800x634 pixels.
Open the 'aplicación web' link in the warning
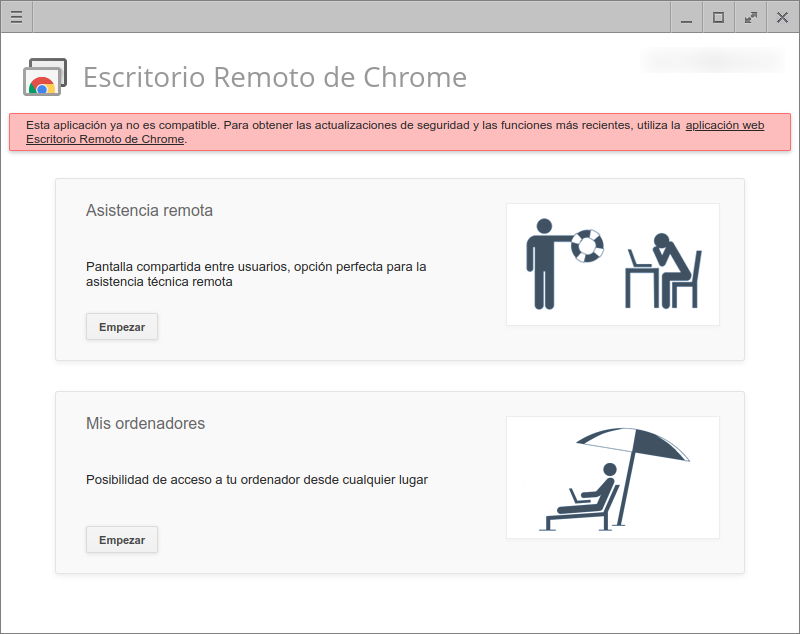[724, 125]
